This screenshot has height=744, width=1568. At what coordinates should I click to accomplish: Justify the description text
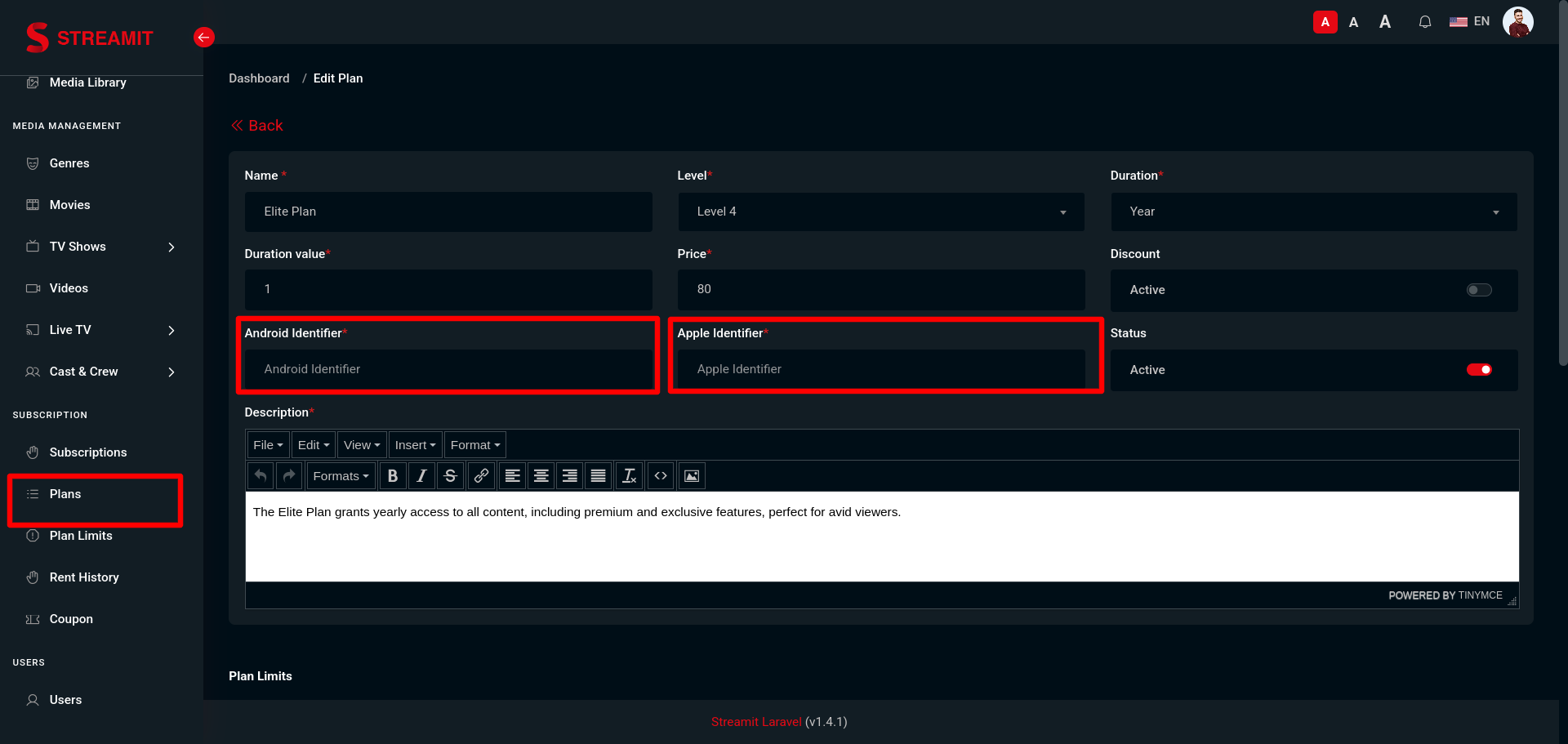[599, 475]
